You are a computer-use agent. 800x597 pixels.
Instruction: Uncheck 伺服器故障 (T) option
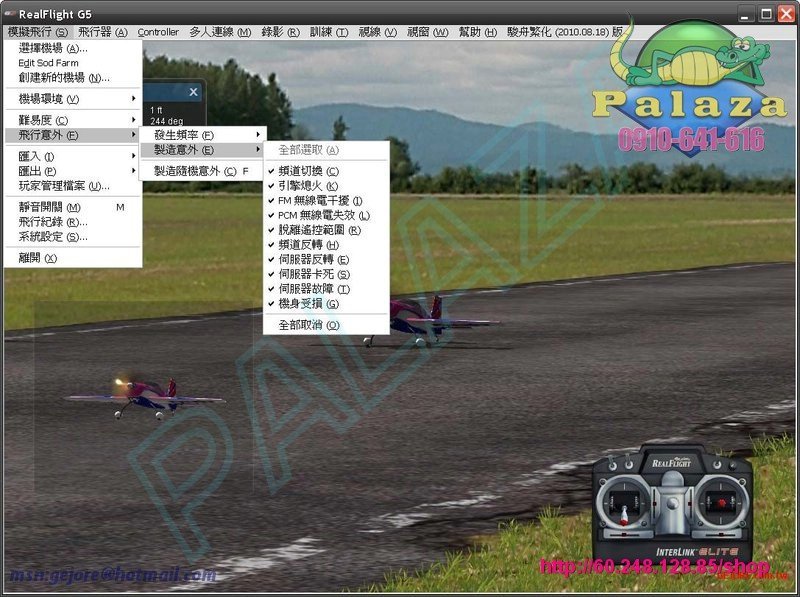327,289
